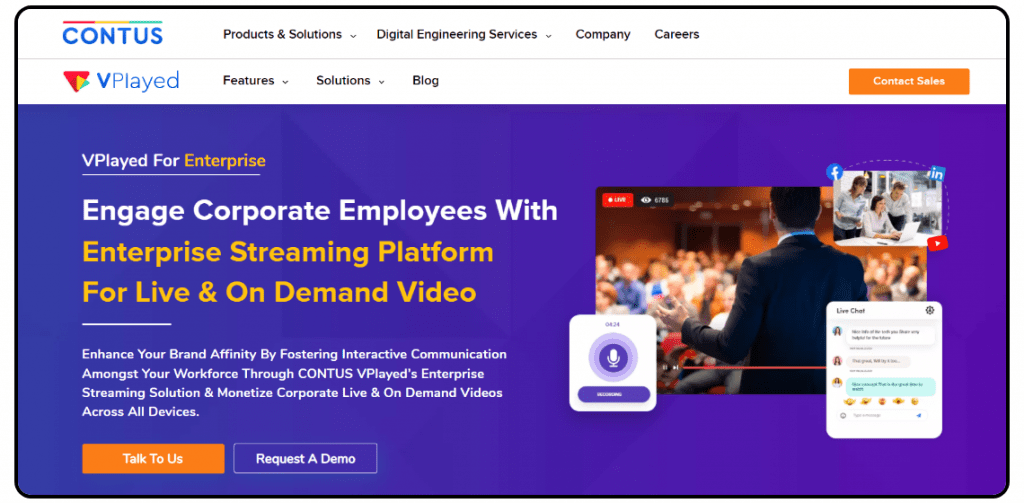Open the Careers page
The height and width of the screenshot is (503, 1024).
click(x=677, y=35)
